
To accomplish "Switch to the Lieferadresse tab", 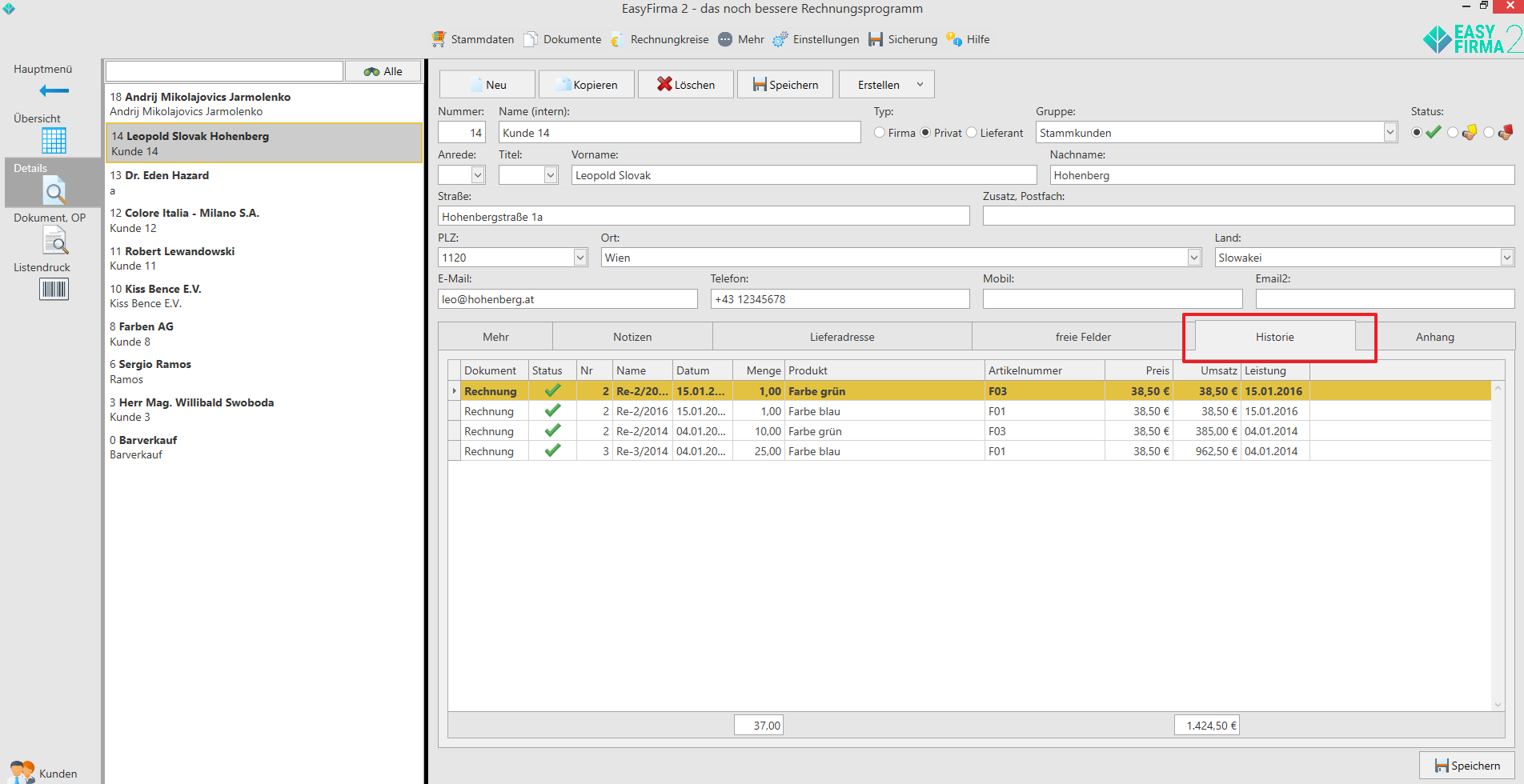I will point(841,337).
